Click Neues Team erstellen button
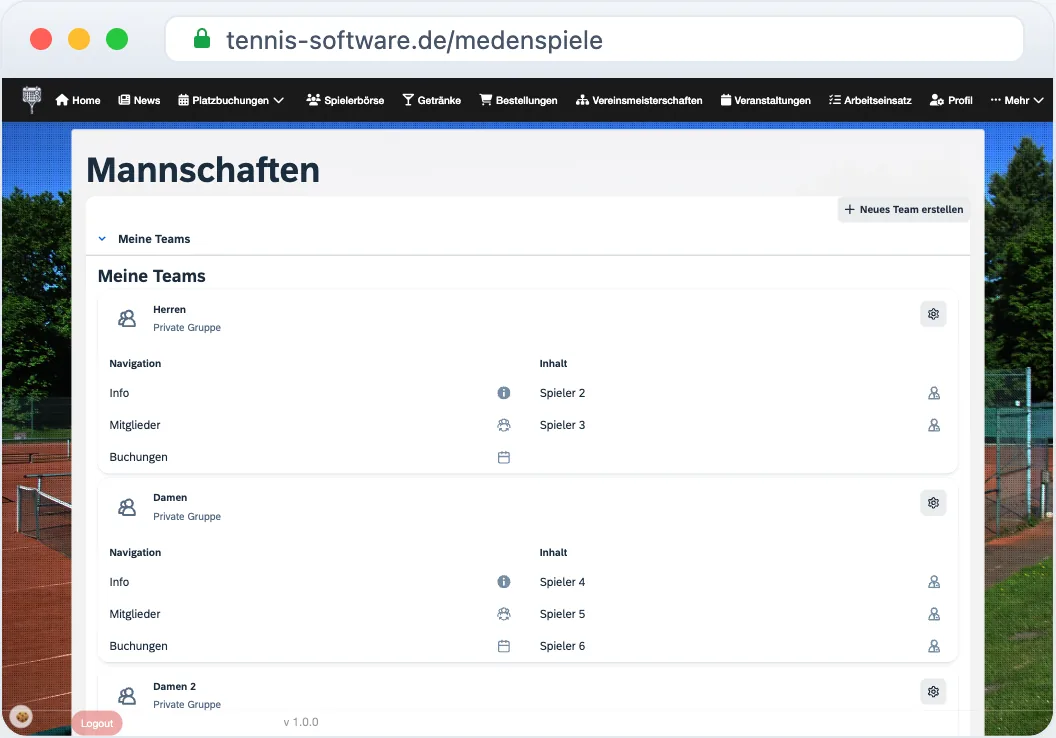 [904, 209]
